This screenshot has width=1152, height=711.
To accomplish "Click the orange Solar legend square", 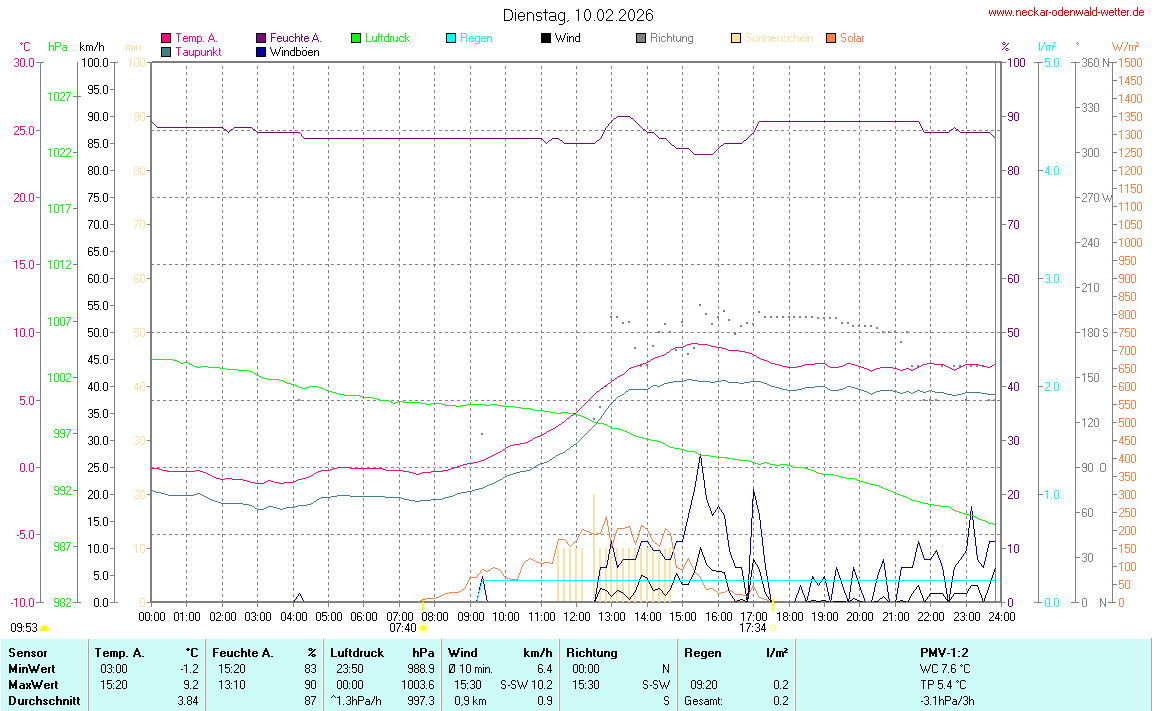I will pyautogui.click(x=831, y=39).
